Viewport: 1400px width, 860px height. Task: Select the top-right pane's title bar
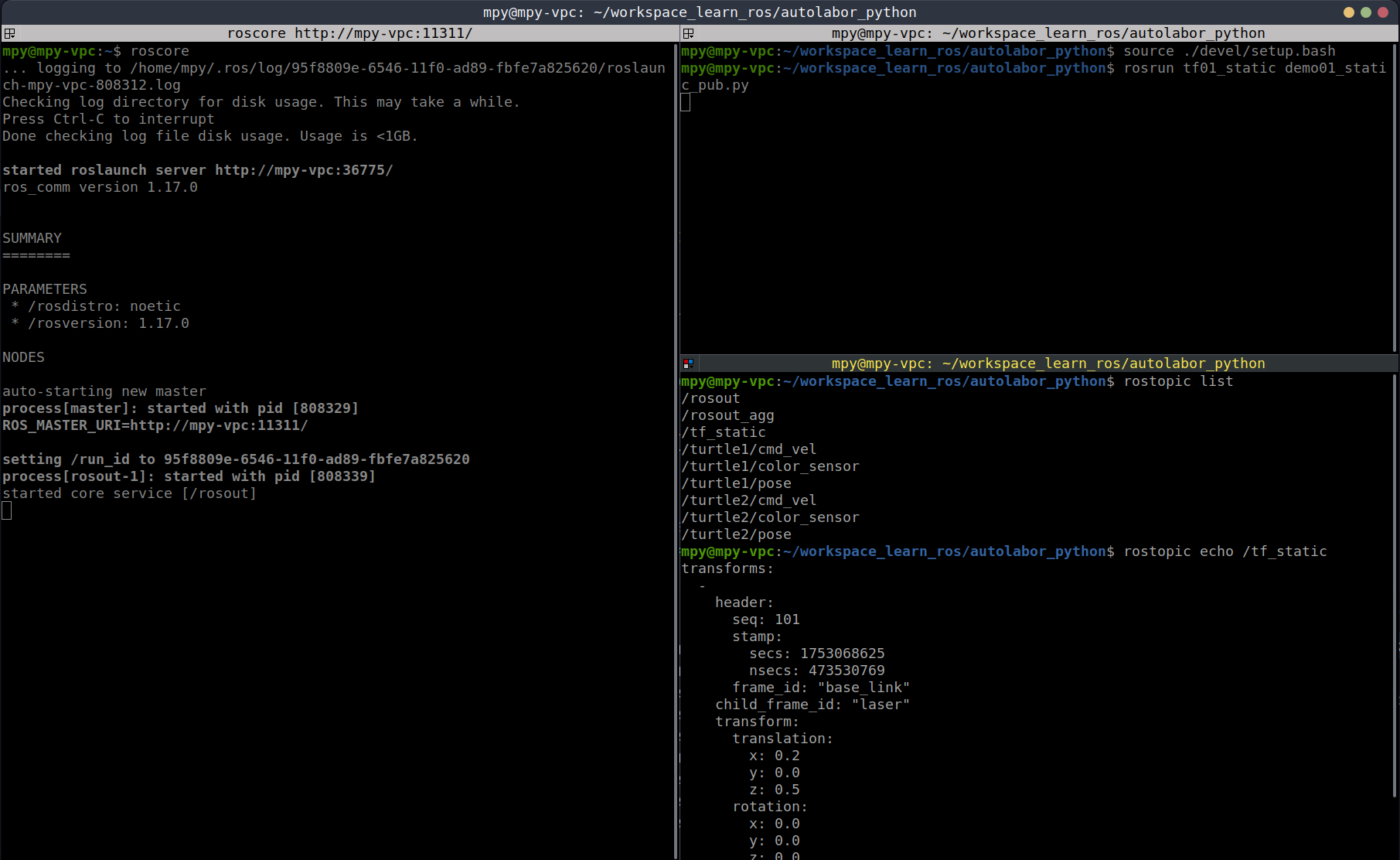[1047, 33]
